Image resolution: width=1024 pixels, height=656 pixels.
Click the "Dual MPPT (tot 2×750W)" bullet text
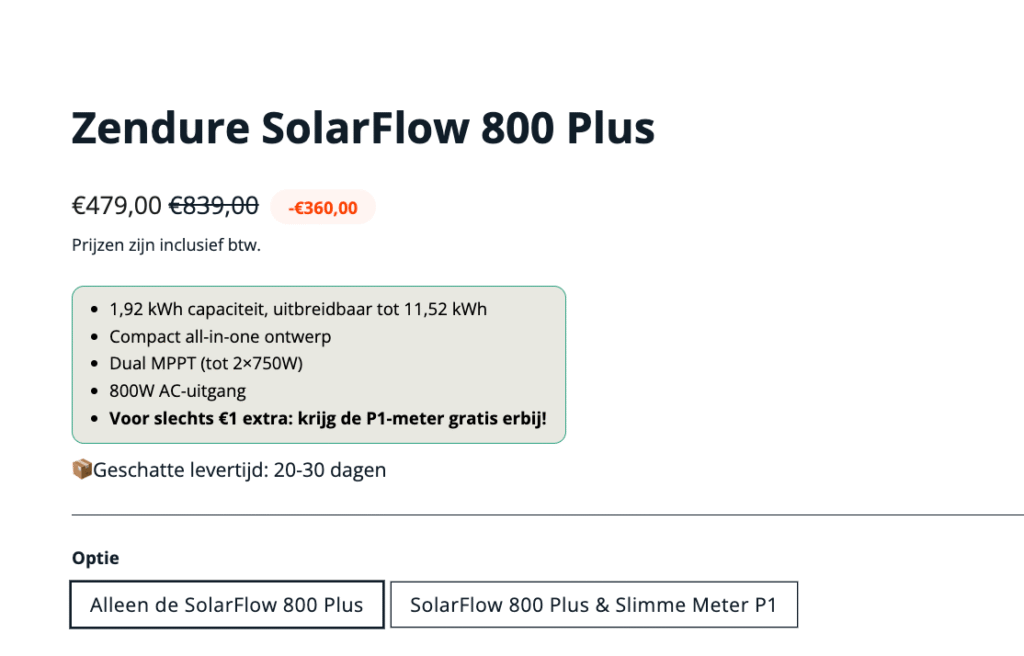click(x=206, y=363)
